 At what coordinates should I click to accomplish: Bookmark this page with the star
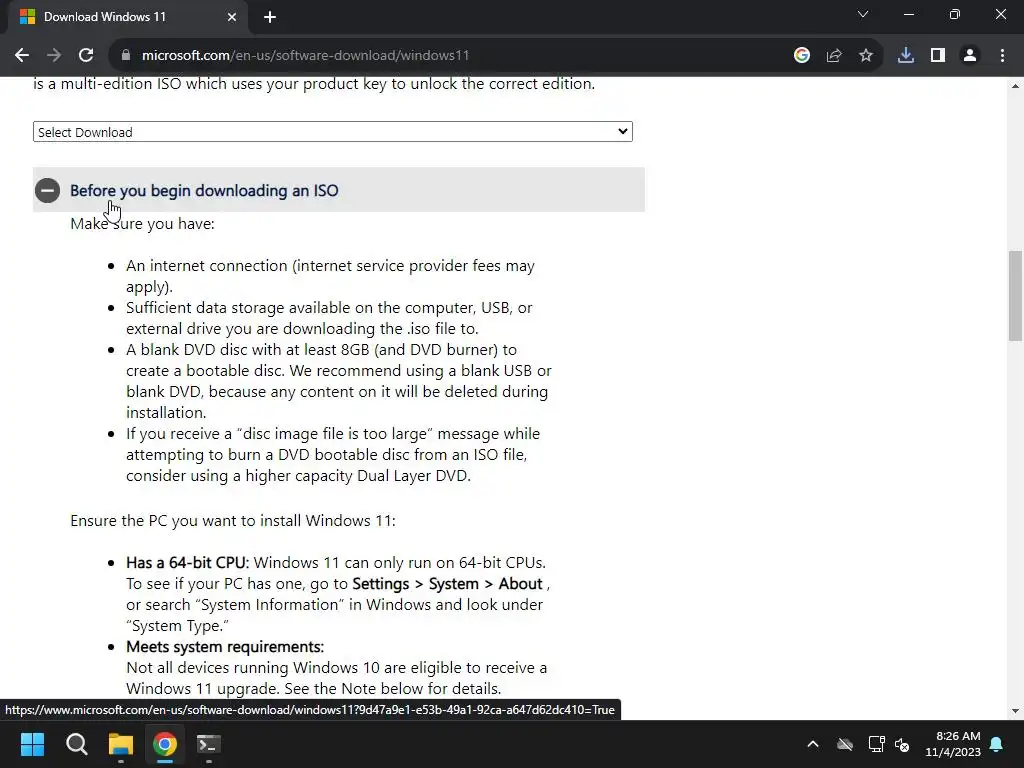[866, 56]
